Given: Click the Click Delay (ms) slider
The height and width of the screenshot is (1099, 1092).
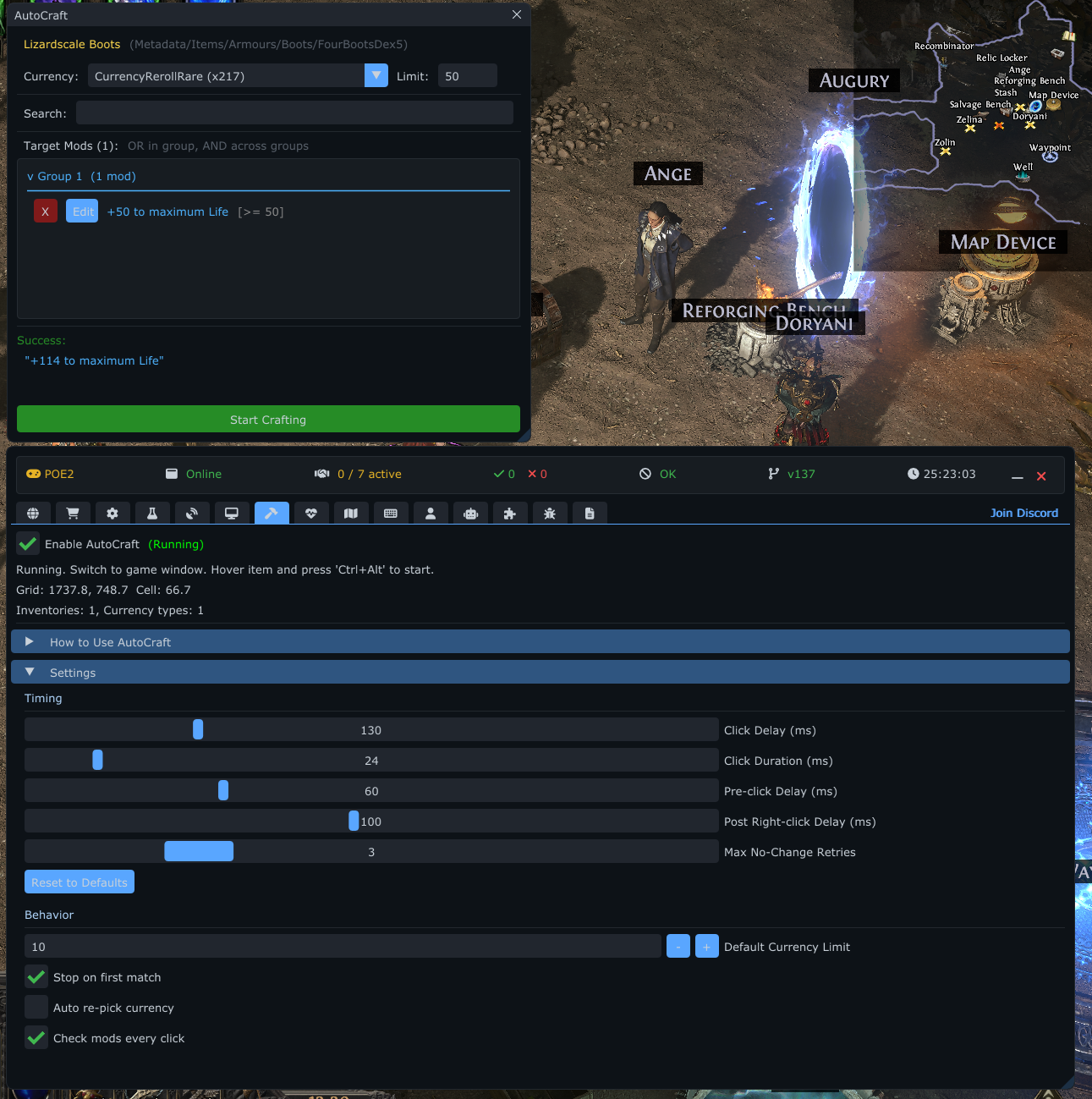Looking at the screenshot, I should 371,730.
